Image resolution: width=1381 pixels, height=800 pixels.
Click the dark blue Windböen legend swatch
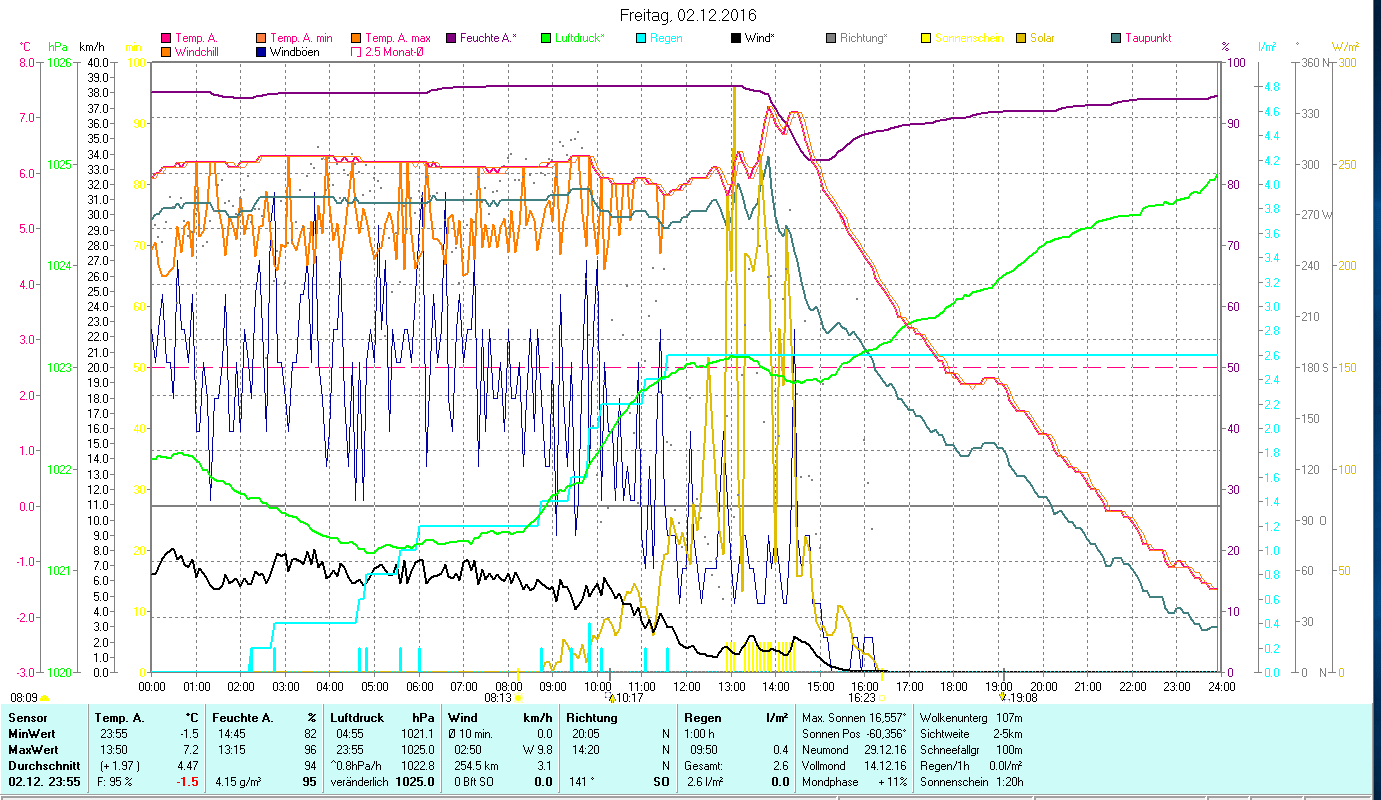coord(261,51)
